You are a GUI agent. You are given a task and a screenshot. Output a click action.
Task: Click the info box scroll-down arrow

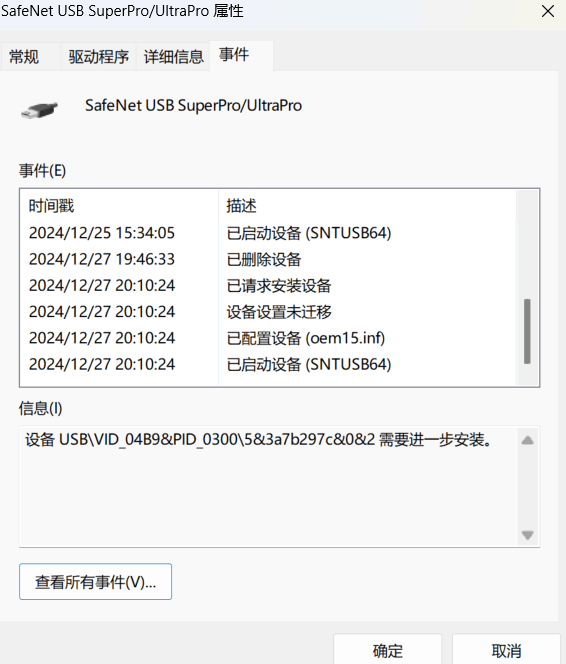(527, 535)
